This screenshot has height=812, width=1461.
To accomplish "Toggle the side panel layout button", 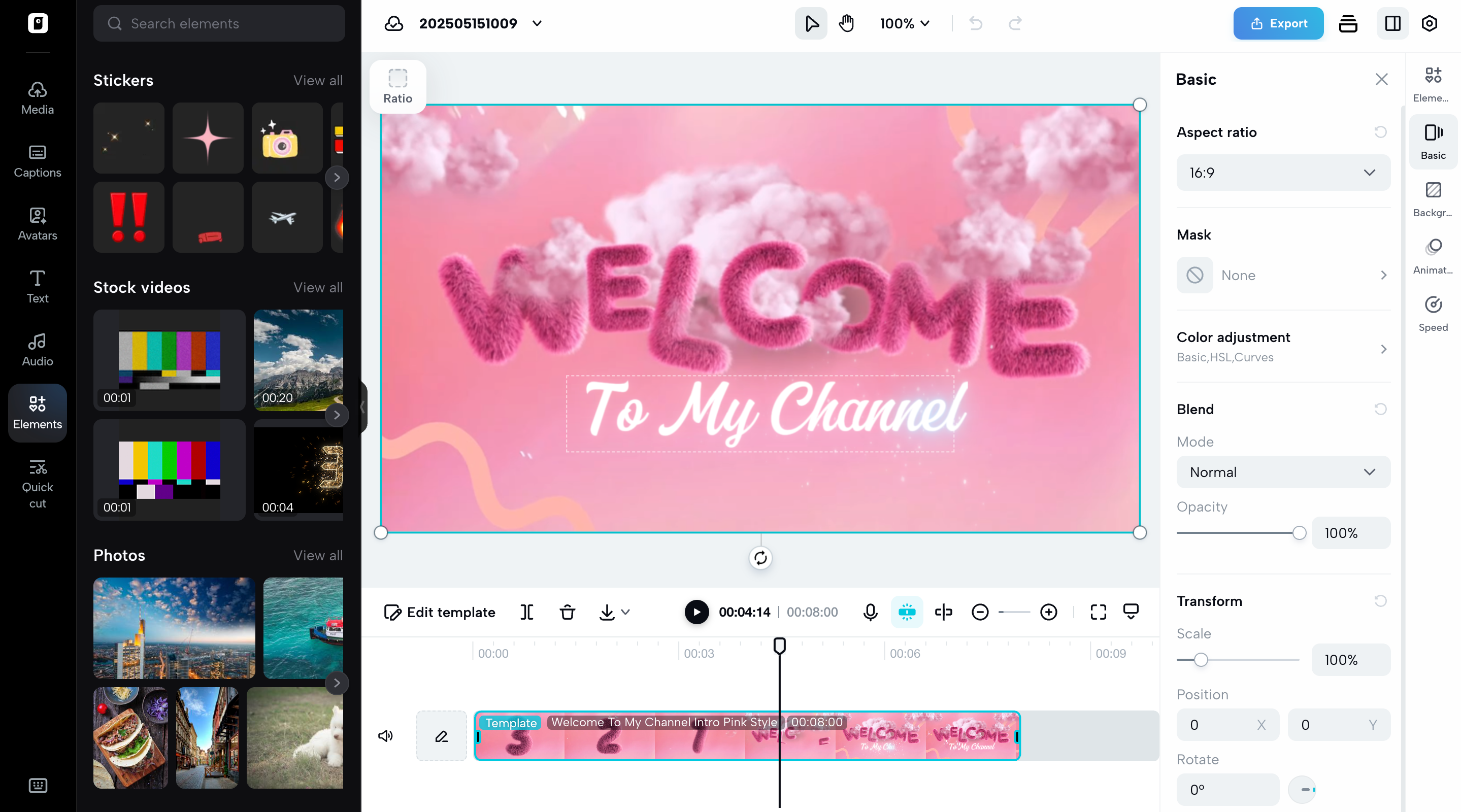I will click(x=1392, y=23).
